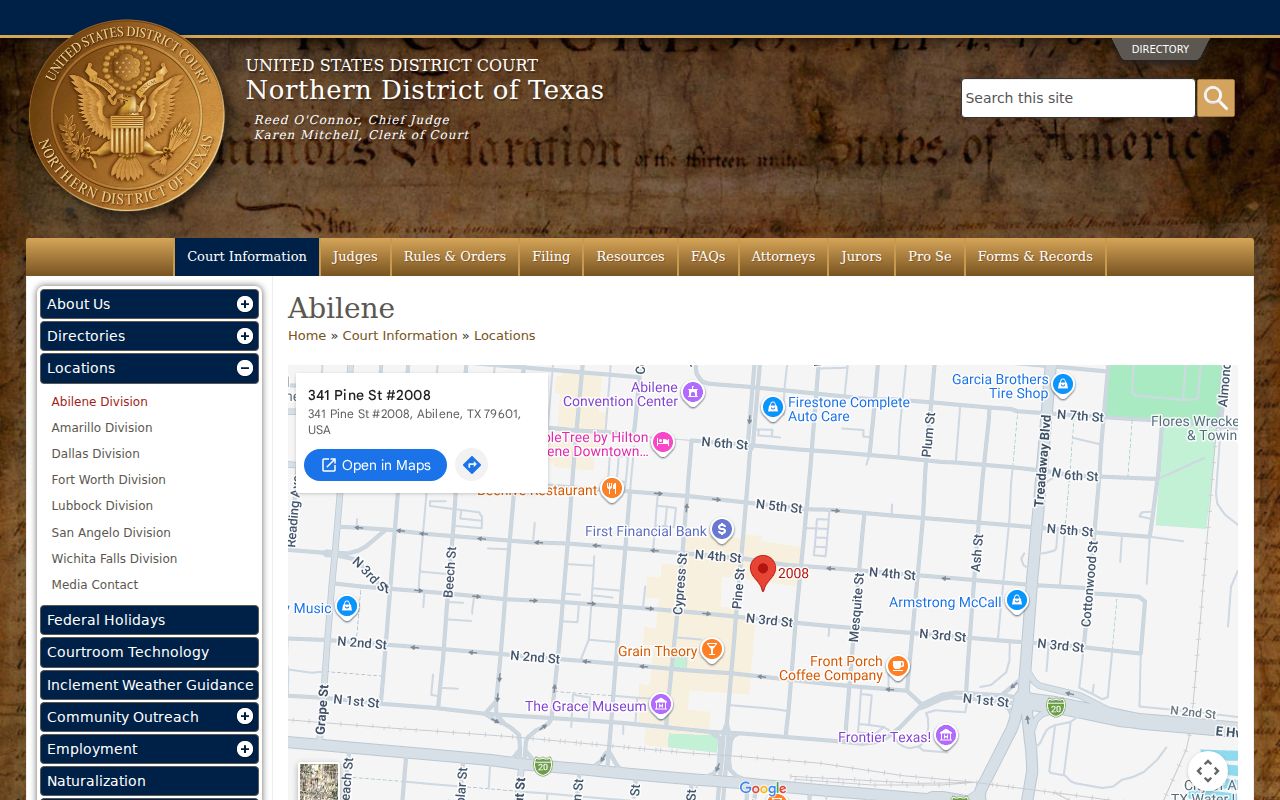Click Beehive Restaurant marker
Viewport: 1280px width, 800px height.
pyautogui.click(x=612, y=490)
